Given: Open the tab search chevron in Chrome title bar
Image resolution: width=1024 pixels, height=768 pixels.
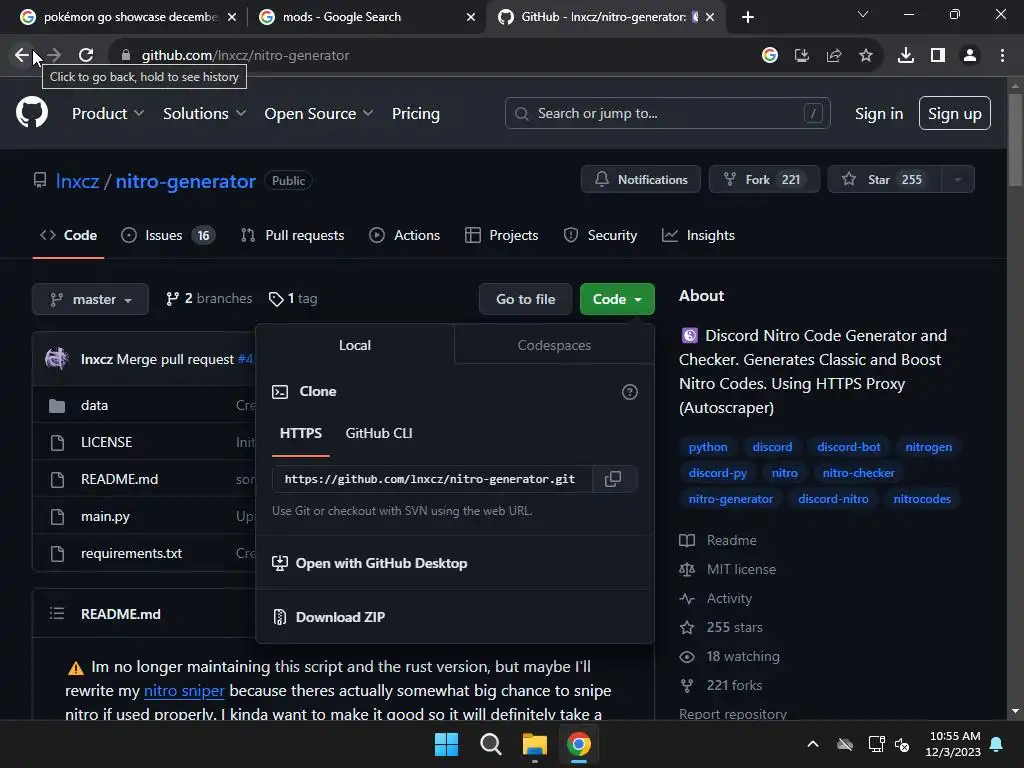Looking at the screenshot, I should [x=863, y=14].
